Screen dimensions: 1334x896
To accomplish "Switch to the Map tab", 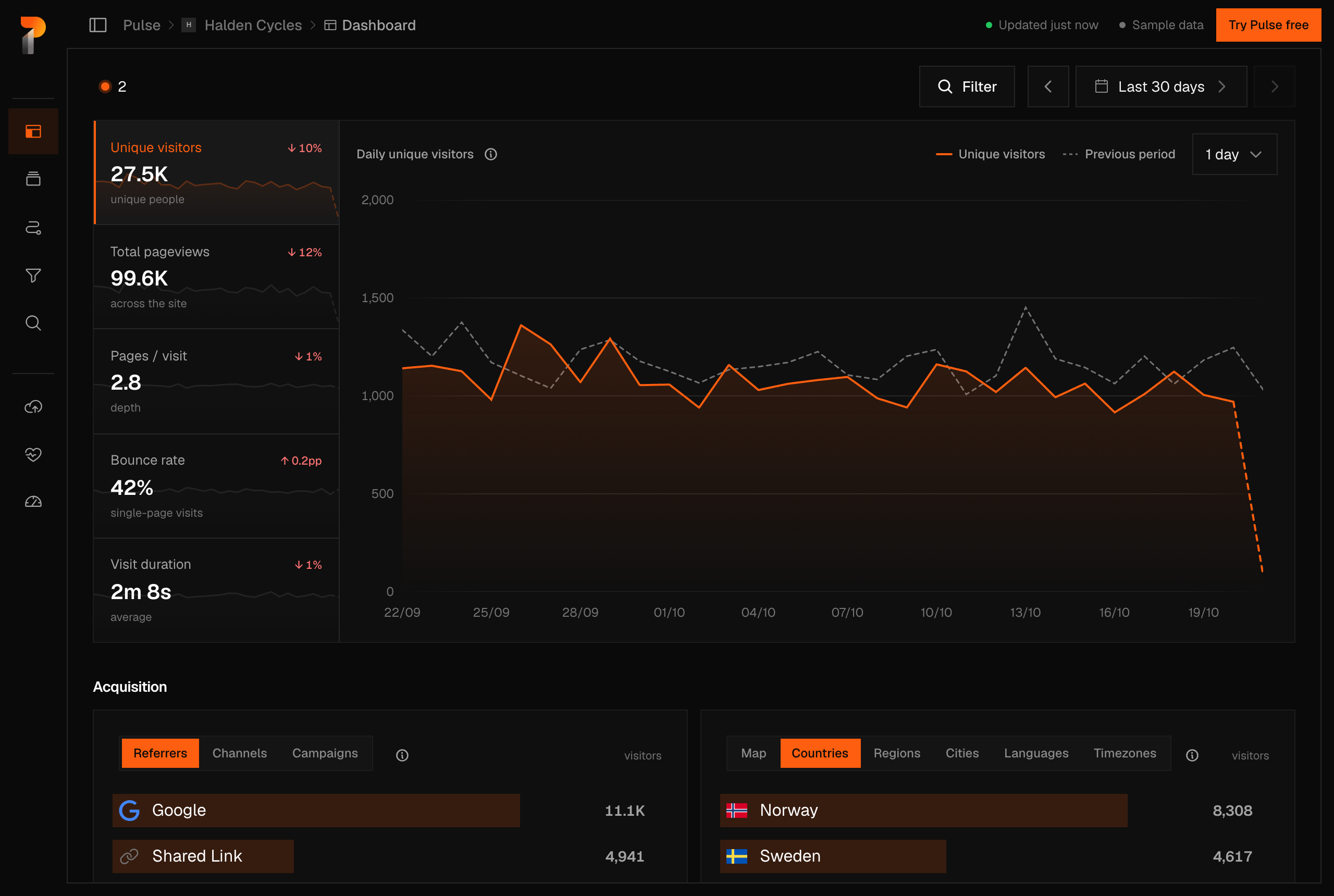I will click(754, 753).
